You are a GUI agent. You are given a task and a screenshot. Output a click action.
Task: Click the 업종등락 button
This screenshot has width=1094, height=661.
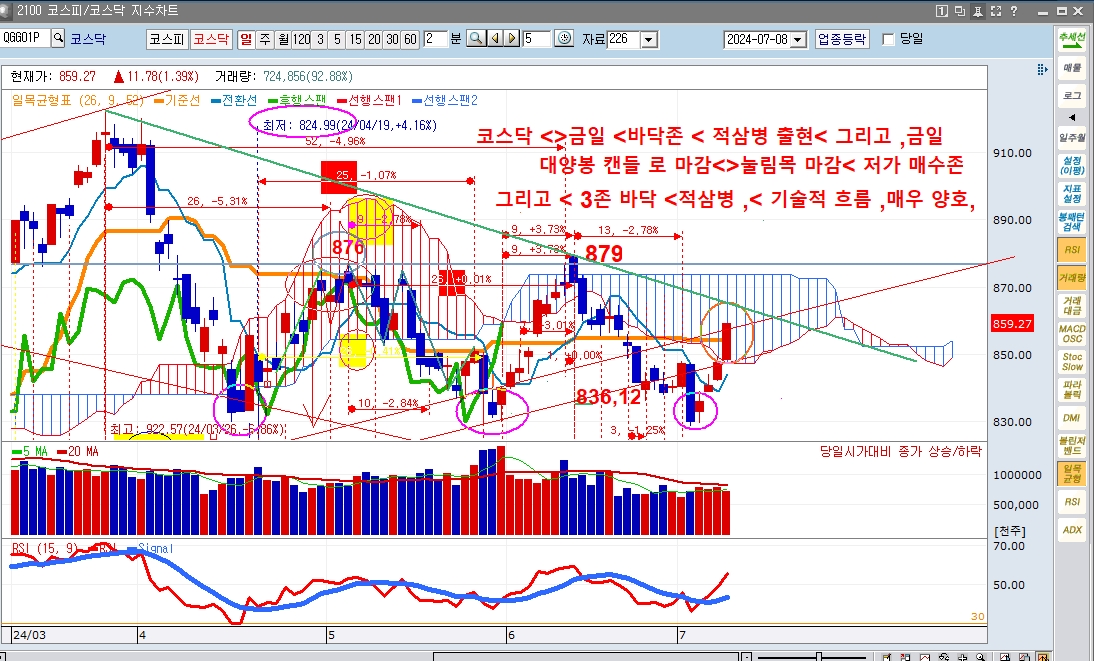842,39
